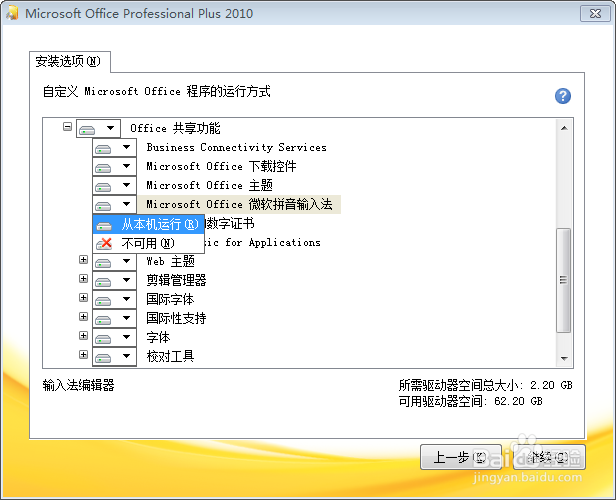The width and height of the screenshot is (616, 500).
Task: Expand the 字体 tree node
Action: pyautogui.click(x=83, y=335)
